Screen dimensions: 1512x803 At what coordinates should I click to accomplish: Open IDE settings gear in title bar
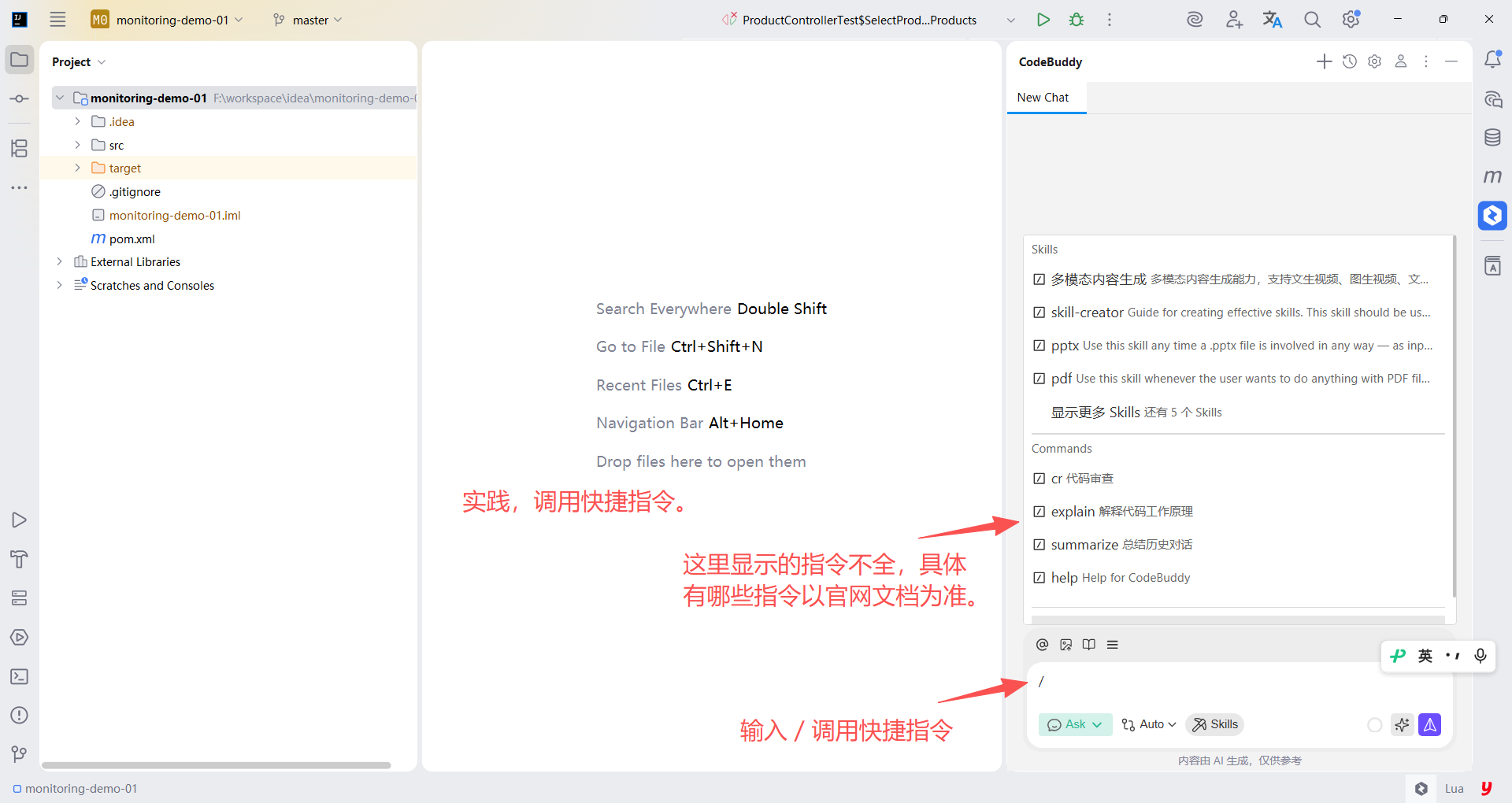point(1351,20)
